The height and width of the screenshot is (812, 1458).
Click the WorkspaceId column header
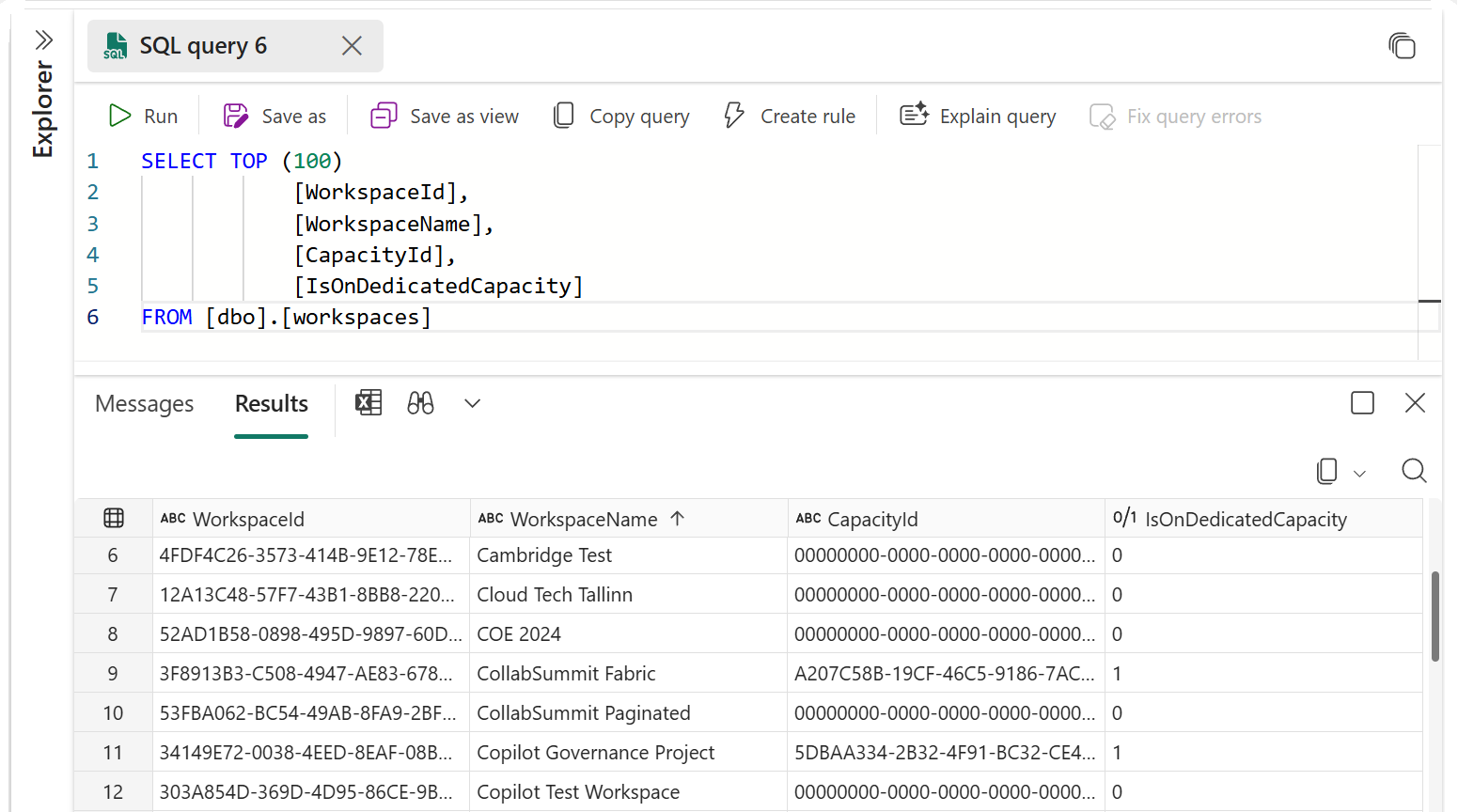tap(311, 519)
